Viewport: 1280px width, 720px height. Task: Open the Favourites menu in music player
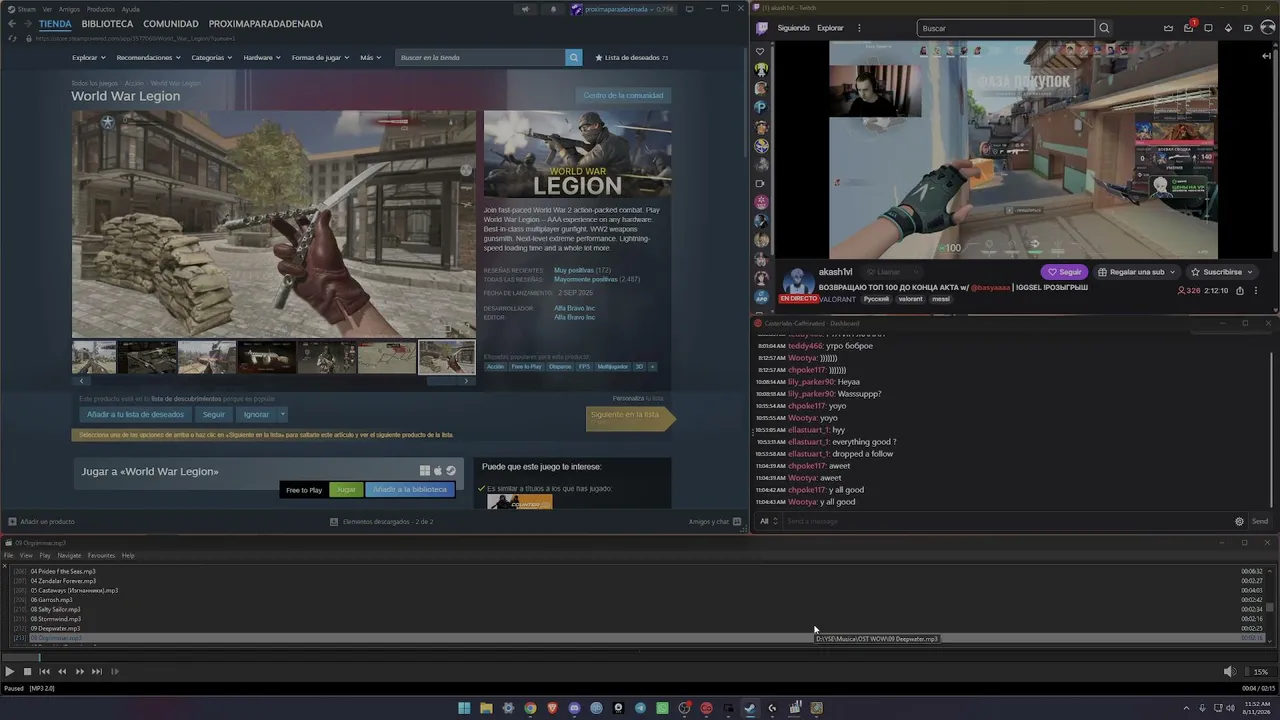(101, 556)
